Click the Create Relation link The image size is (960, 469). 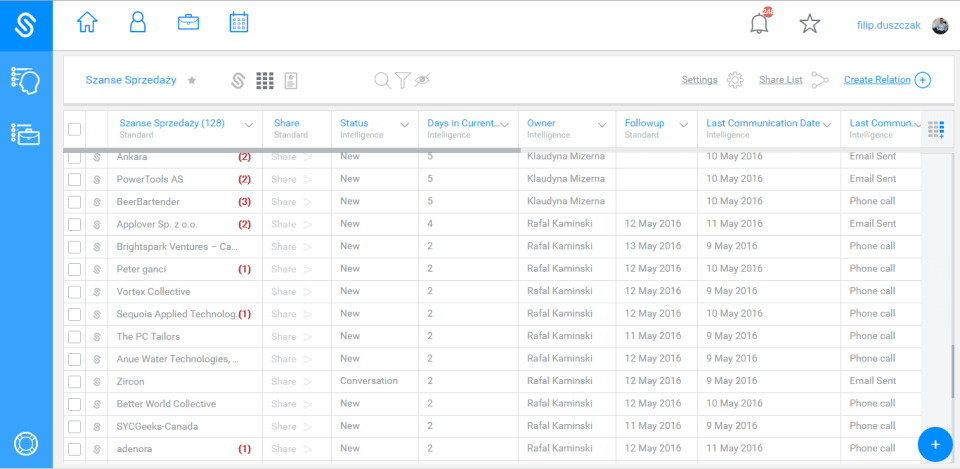pyautogui.click(x=877, y=80)
